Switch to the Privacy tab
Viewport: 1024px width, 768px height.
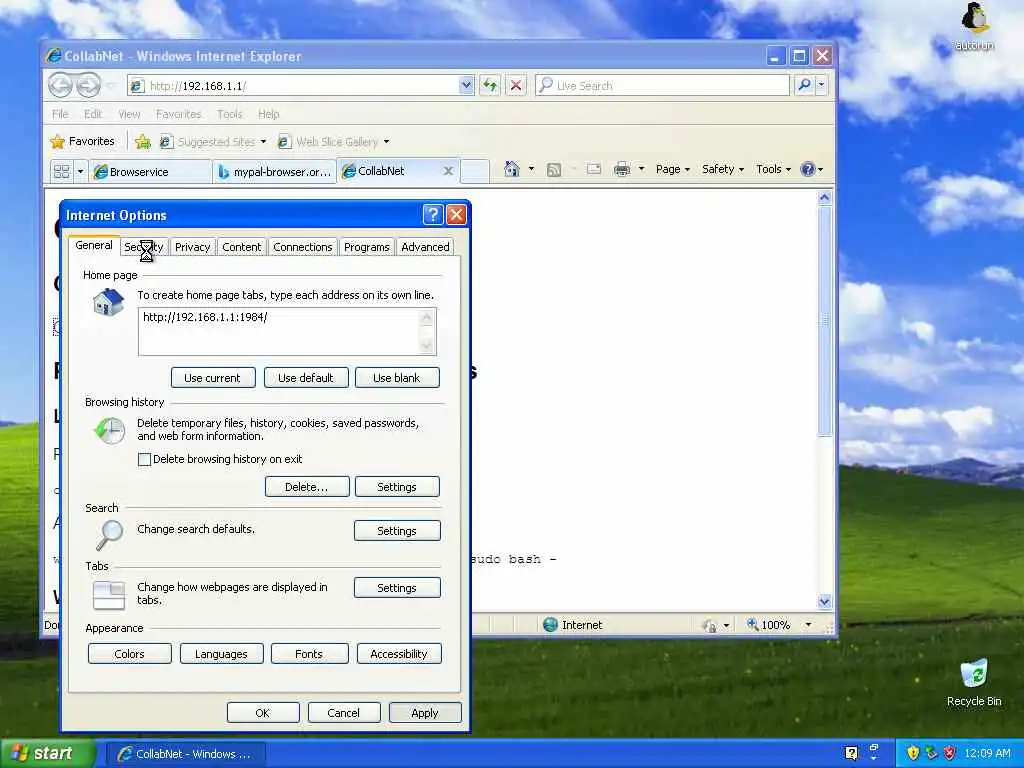pos(193,247)
